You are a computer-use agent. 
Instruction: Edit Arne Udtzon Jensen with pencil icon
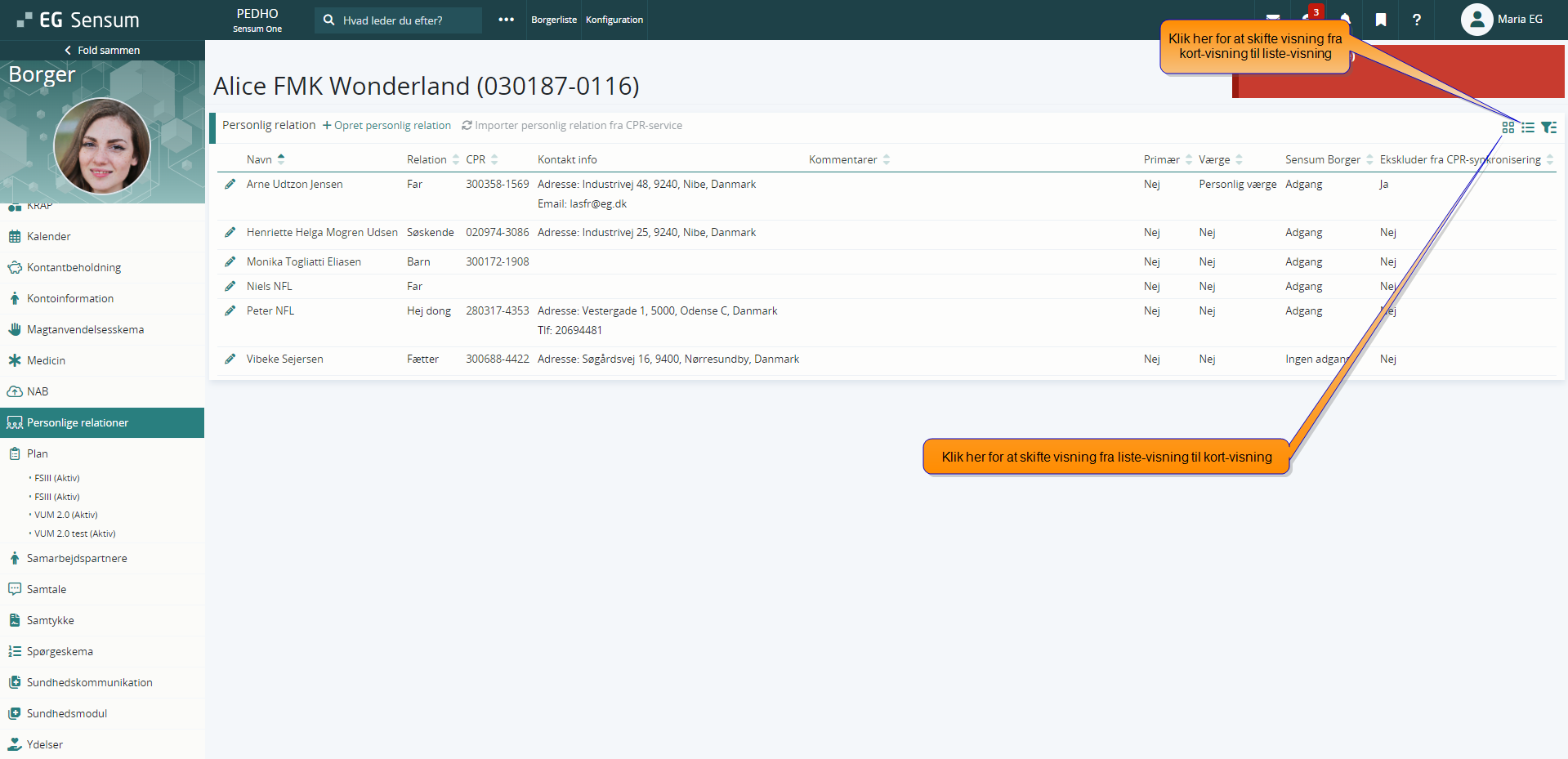pos(230,185)
